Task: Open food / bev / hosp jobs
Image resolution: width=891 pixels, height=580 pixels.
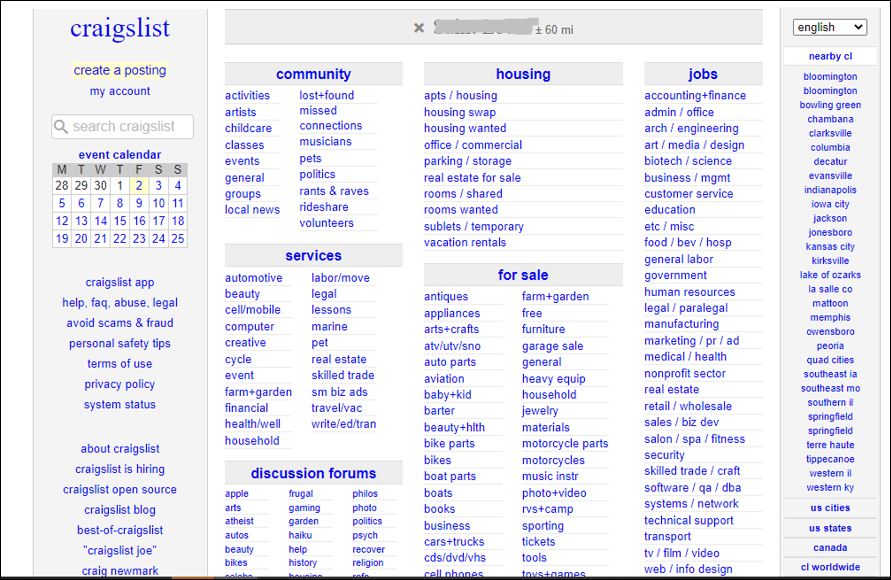Action: click(x=688, y=243)
